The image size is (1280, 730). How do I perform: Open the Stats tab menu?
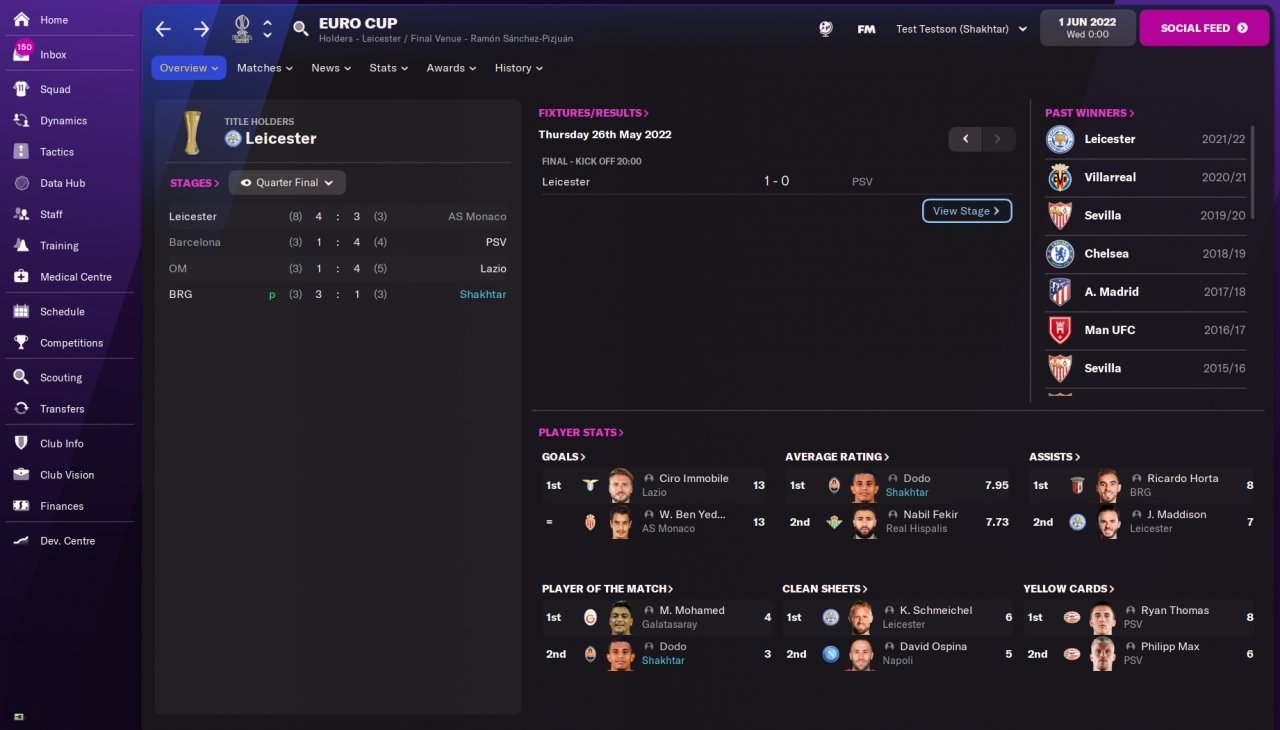[x=389, y=68]
